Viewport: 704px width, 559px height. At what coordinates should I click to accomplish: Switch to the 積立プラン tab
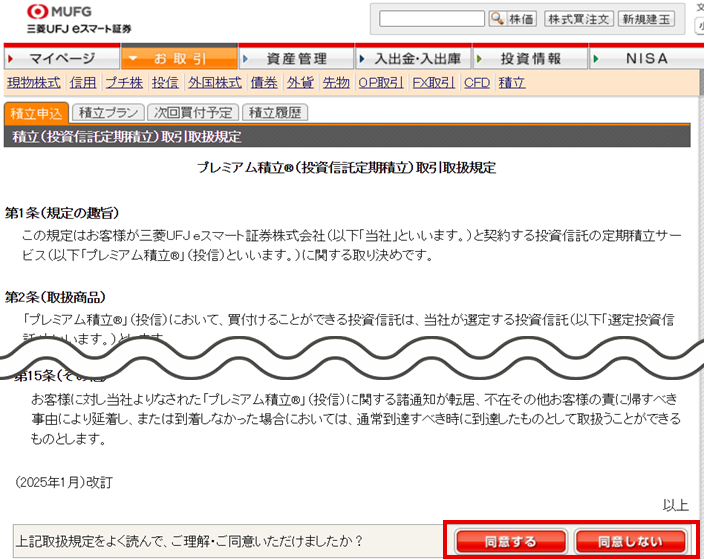108,113
